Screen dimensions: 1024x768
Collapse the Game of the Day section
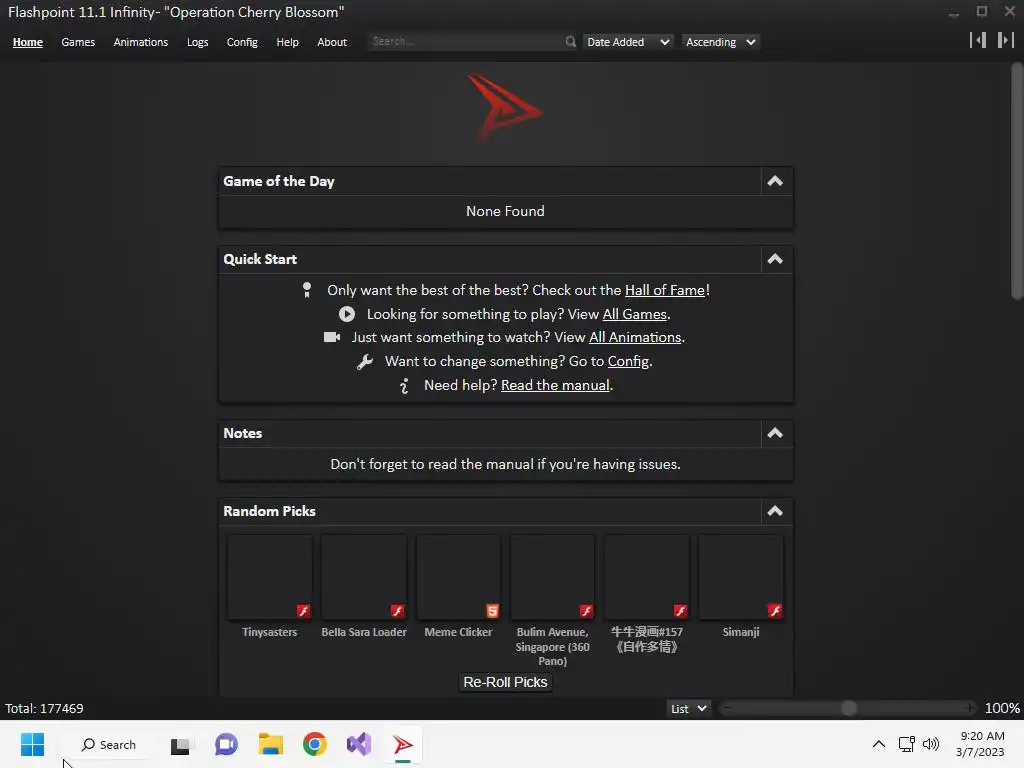[x=775, y=182]
